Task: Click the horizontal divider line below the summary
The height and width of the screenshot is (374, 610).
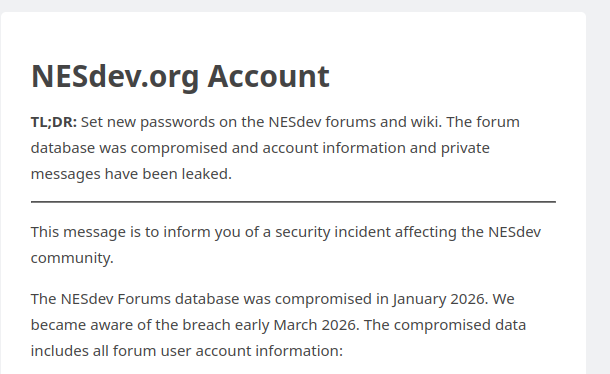Action: coord(293,202)
